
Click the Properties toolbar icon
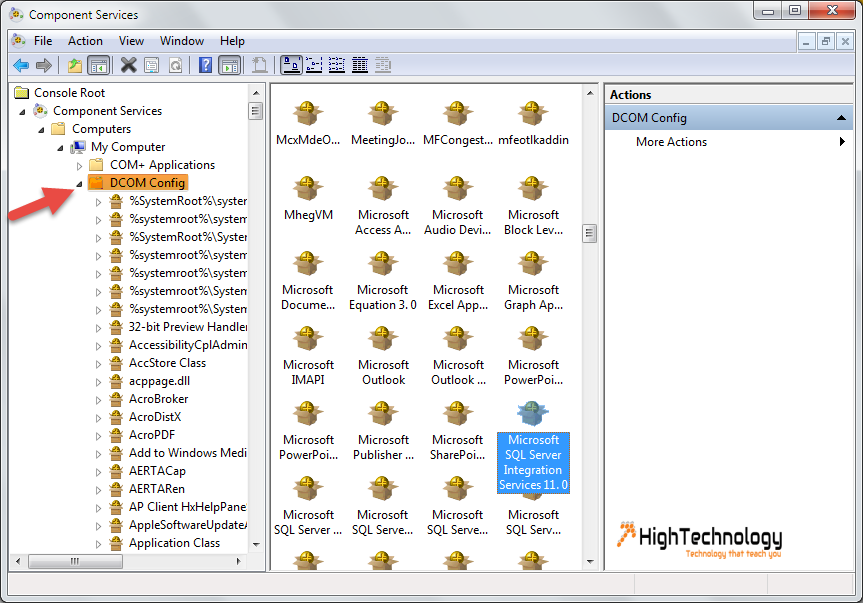[x=151, y=65]
